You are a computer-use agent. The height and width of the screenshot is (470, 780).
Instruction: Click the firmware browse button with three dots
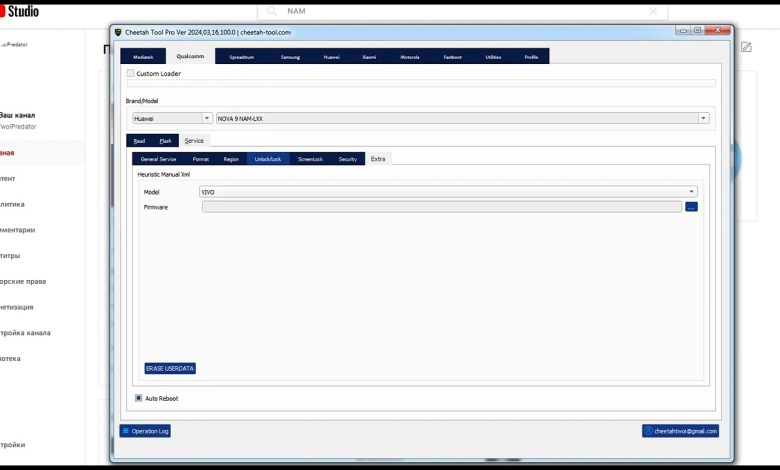[x=691, y=207]
